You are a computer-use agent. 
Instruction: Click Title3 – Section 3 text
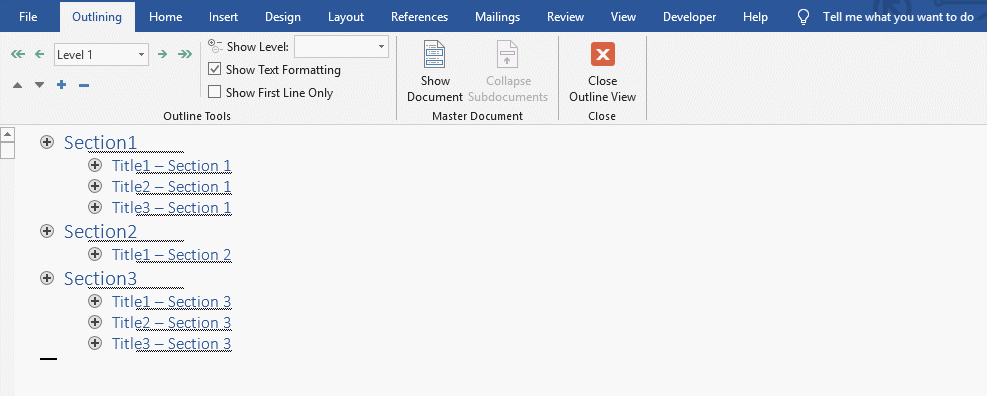171,344
